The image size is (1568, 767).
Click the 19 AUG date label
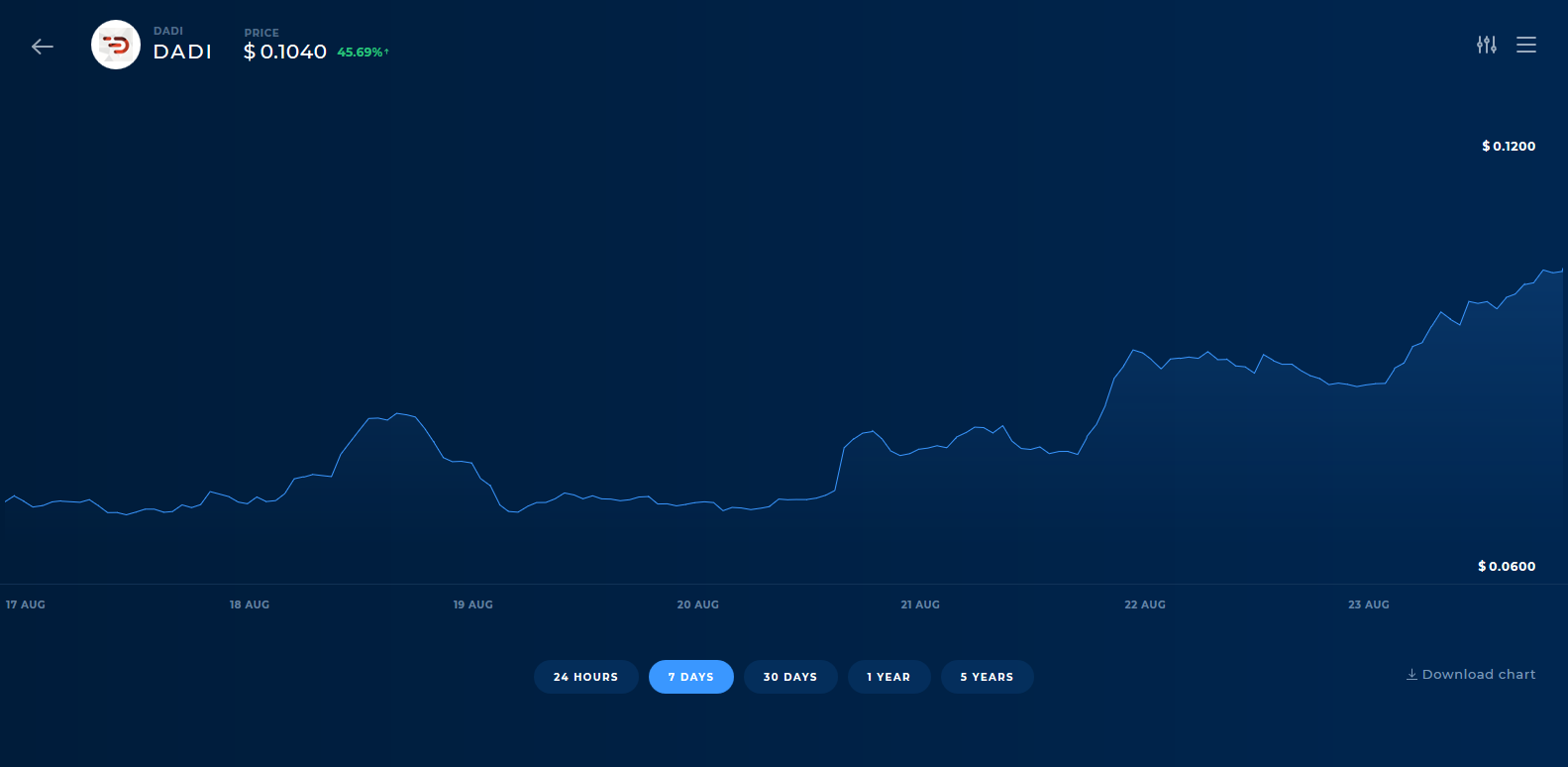coord(473,604)
